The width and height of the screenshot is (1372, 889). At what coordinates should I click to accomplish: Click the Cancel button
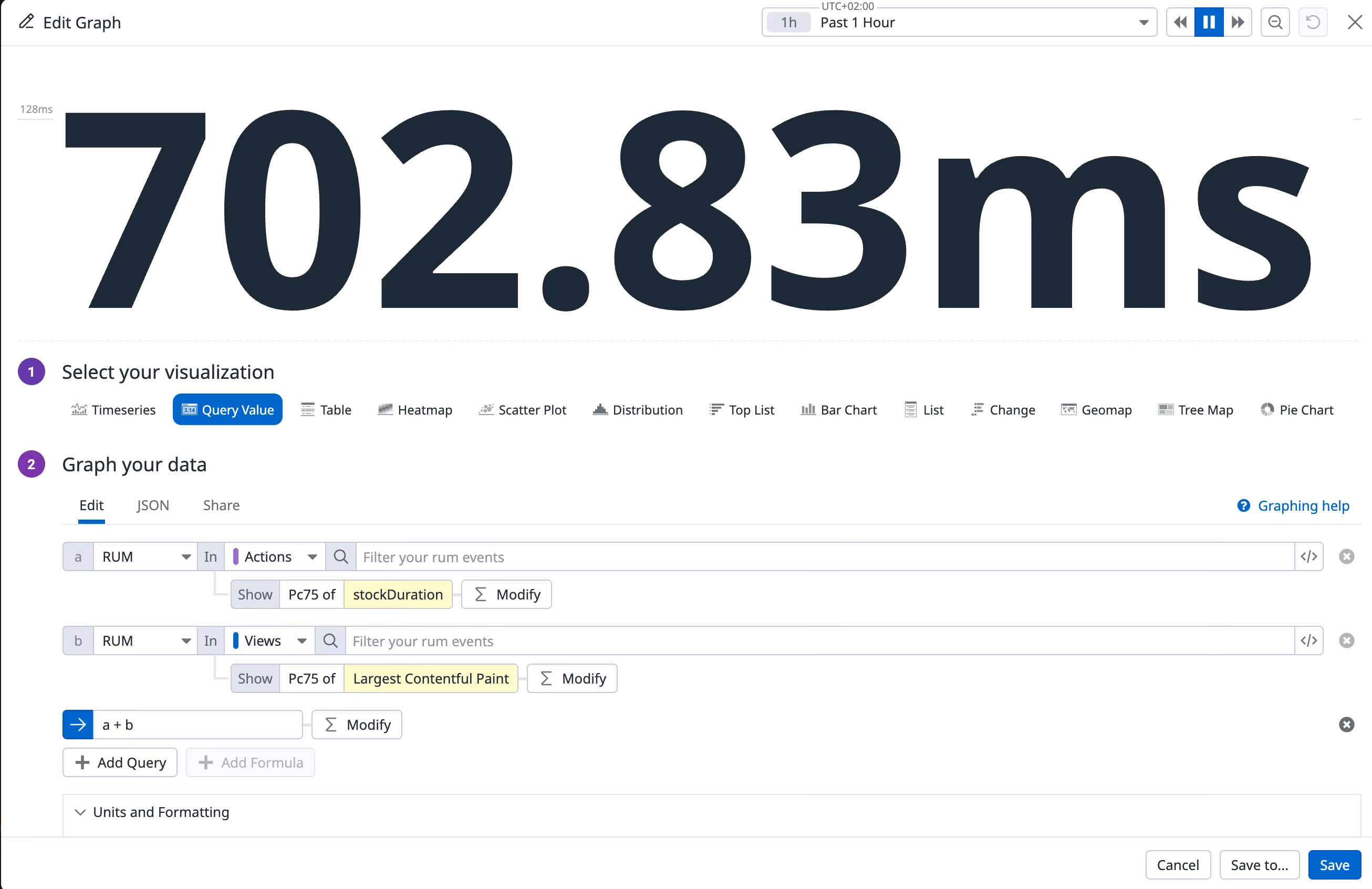coord(1178,865)
